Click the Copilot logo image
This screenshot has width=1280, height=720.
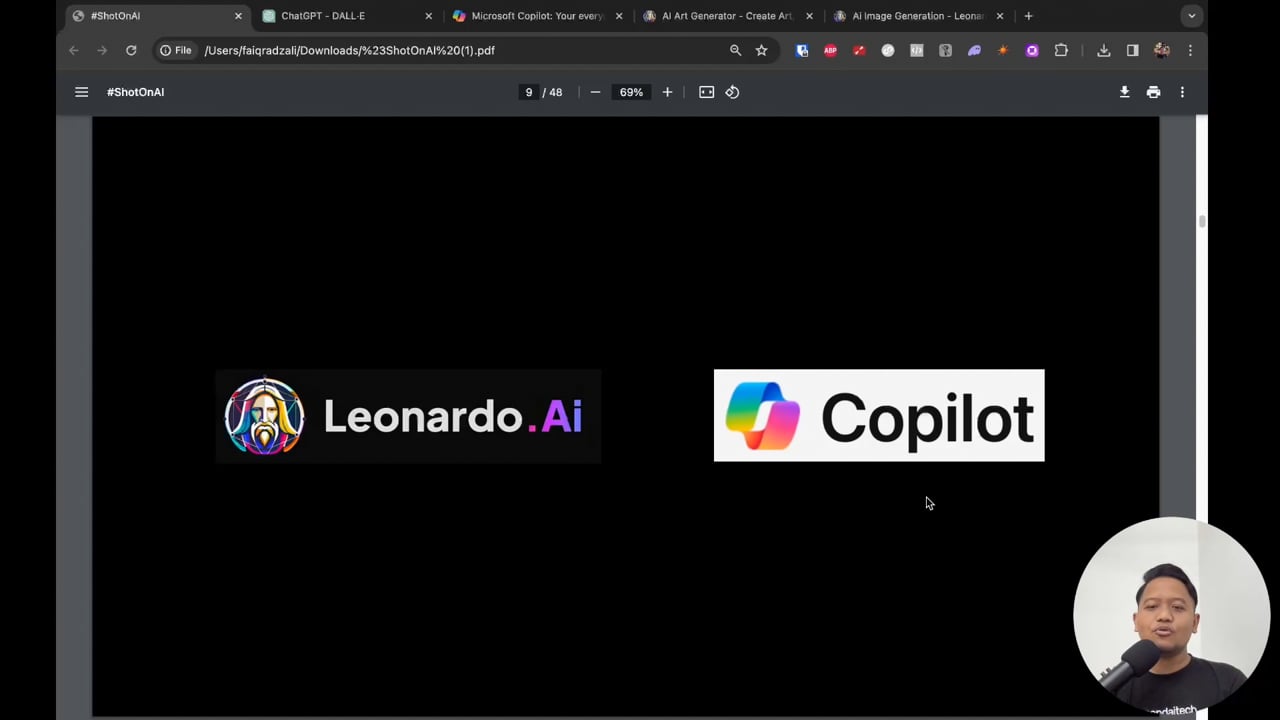[x=879, y=415]
